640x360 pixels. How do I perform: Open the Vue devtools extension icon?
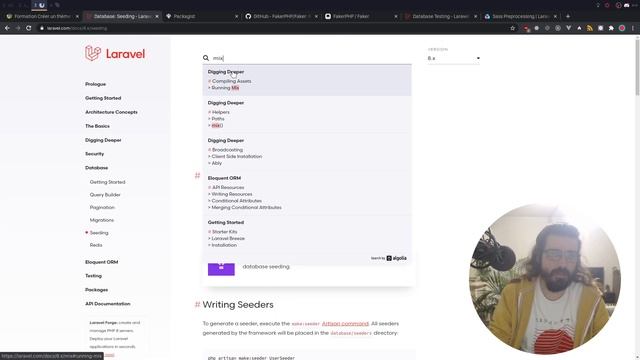point(569,28)
